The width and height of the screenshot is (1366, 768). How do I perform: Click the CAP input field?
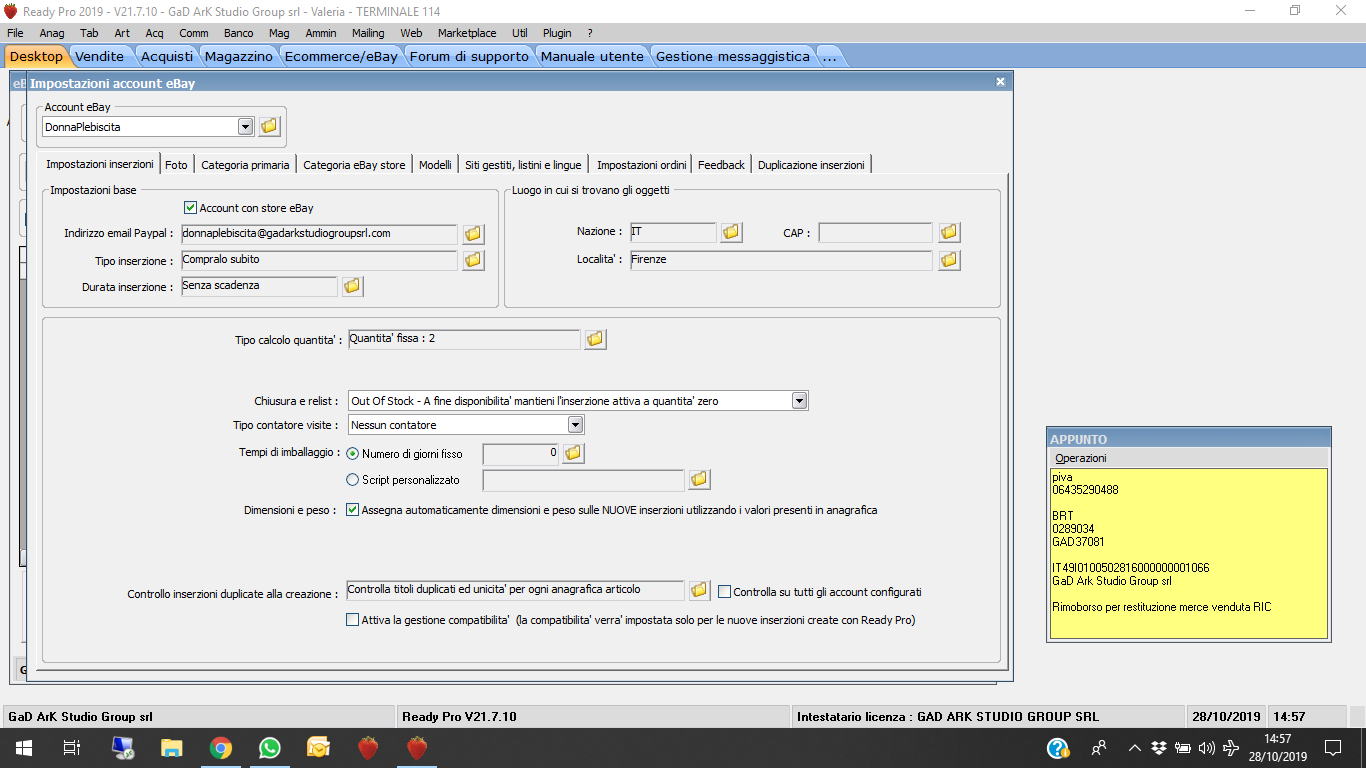875,233
